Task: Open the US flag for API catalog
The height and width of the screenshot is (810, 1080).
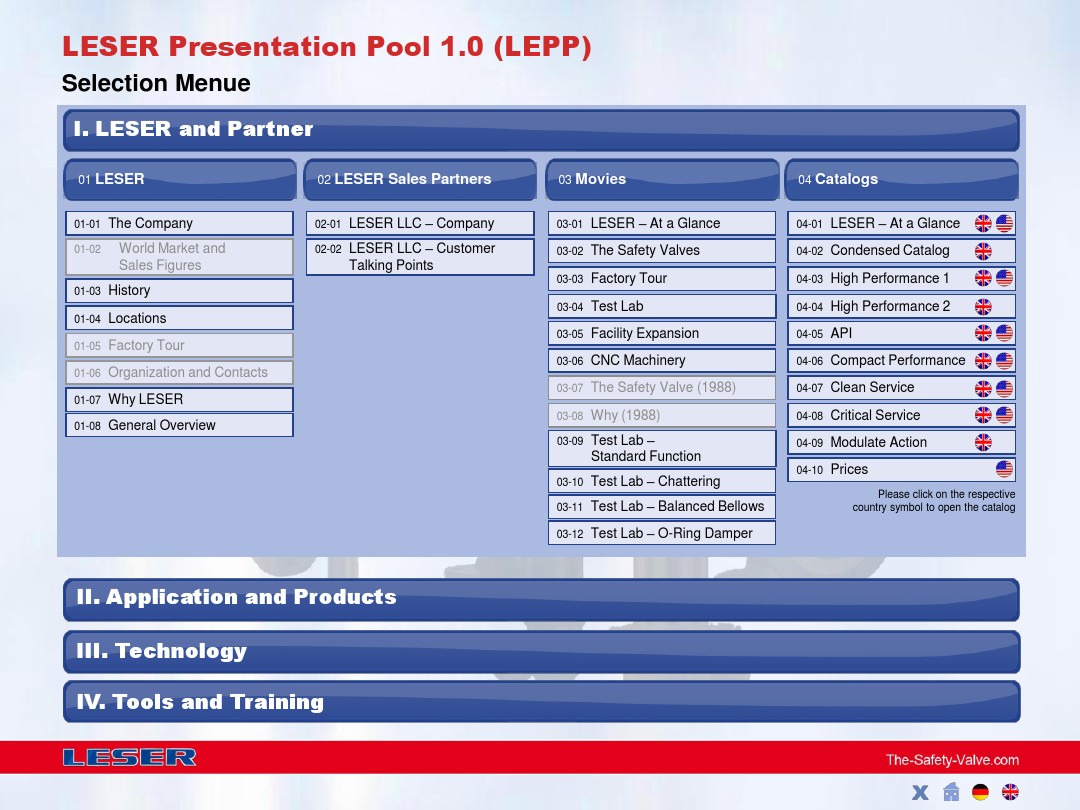Action: [1004, 333]
